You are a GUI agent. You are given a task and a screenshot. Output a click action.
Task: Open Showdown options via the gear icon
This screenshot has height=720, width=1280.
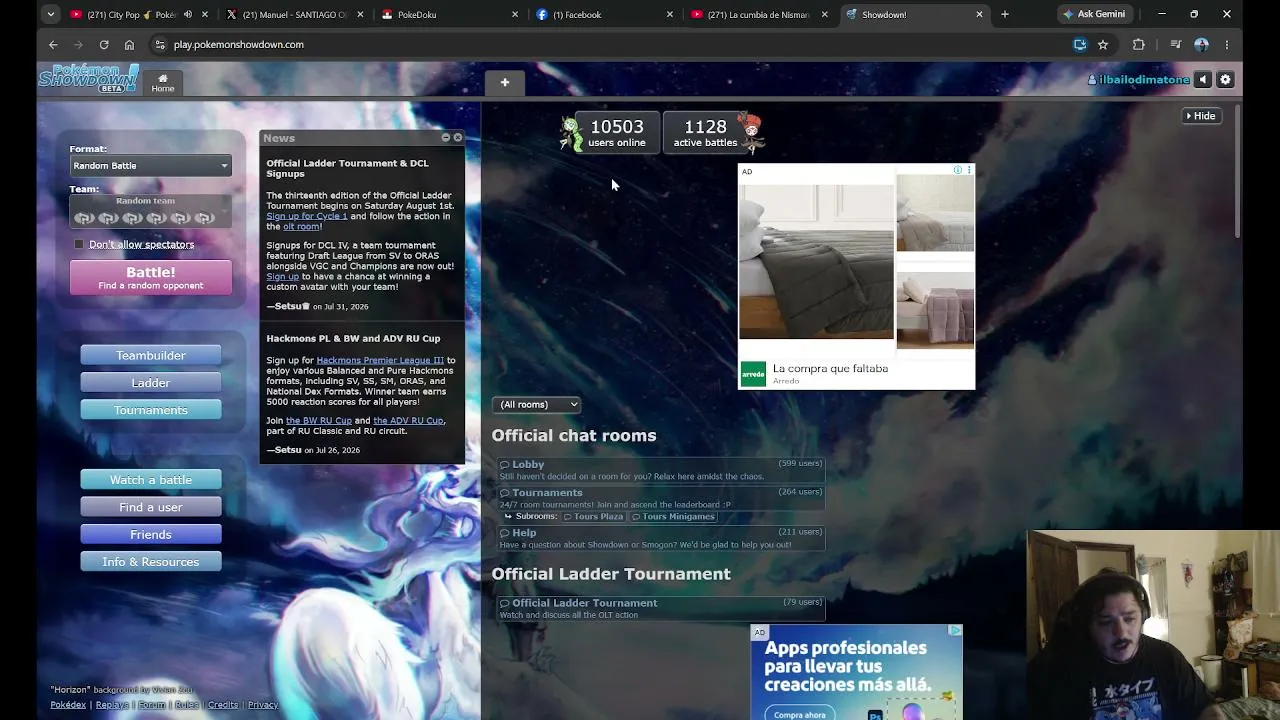[1225, 80]
